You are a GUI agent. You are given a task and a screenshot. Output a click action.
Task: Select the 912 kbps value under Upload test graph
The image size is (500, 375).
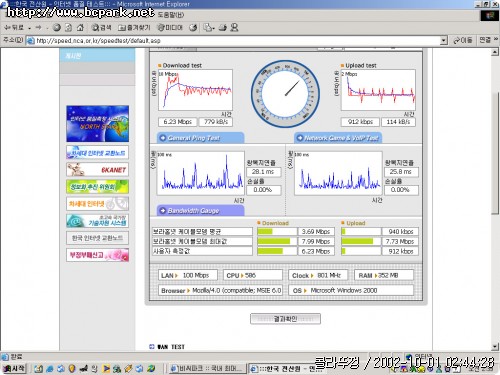pos(360,122)
